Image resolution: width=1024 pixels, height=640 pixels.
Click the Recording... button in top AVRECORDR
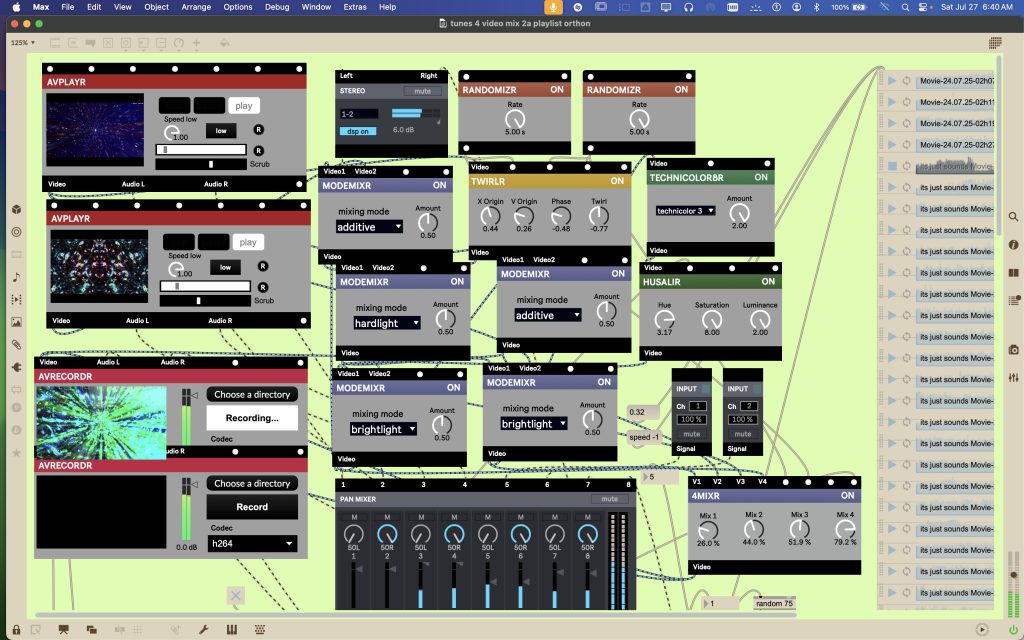(252, 418)
